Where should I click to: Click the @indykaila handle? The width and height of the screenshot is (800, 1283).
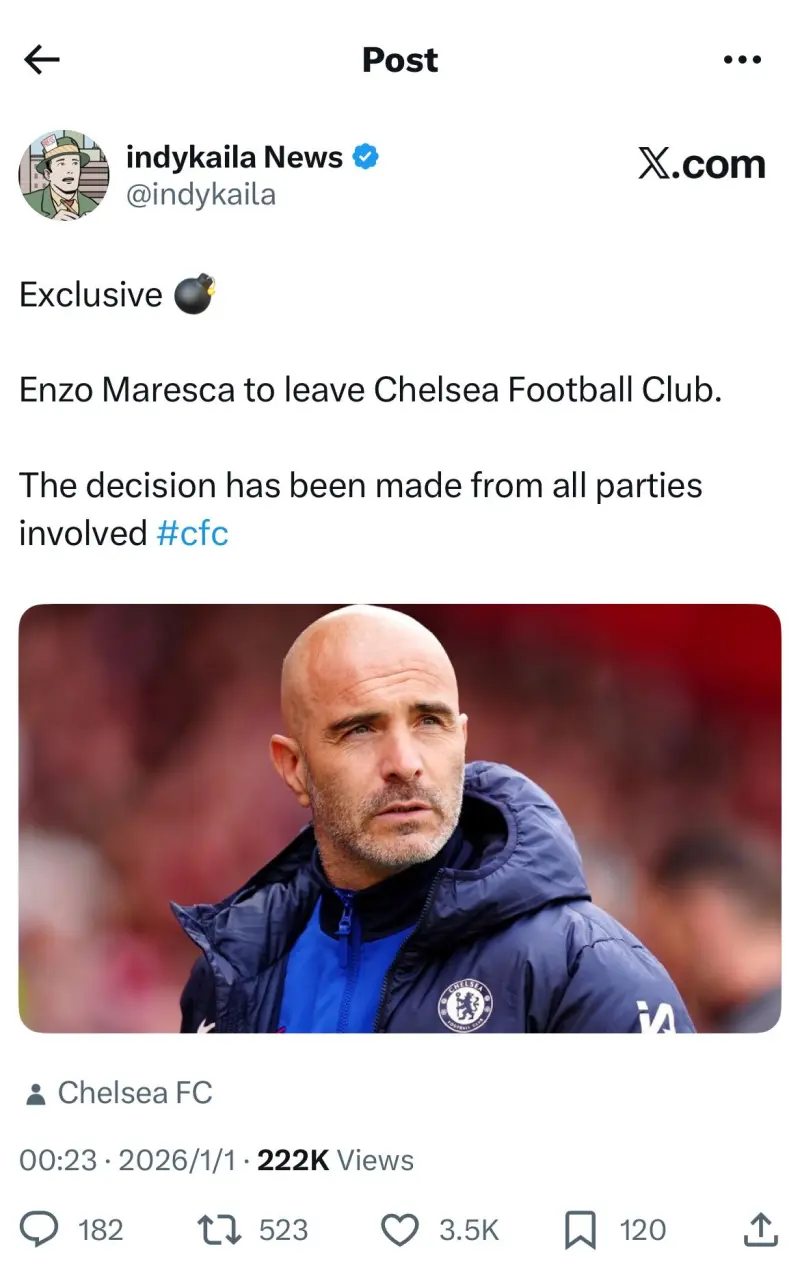pyautogui.click(x=200, y=194)
